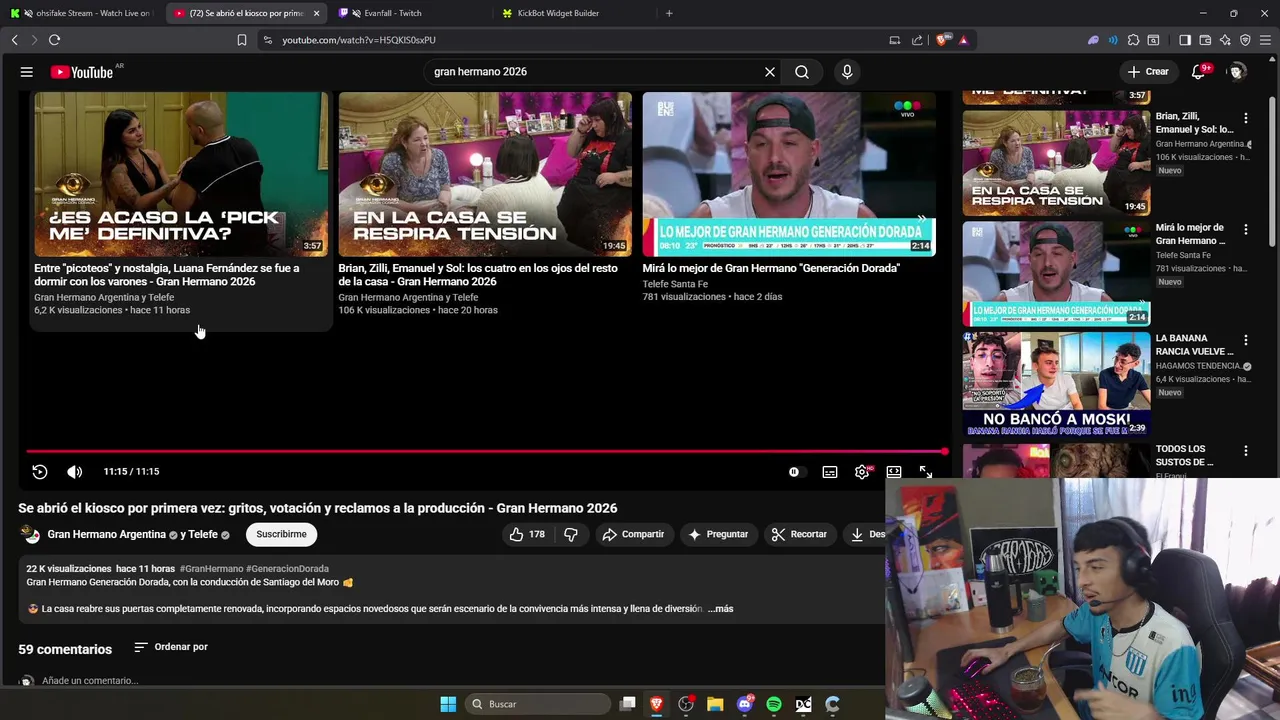This screenshot has width=1280, height=720.
Task: Switch to theater mode
Action: (x=894, y=472)
